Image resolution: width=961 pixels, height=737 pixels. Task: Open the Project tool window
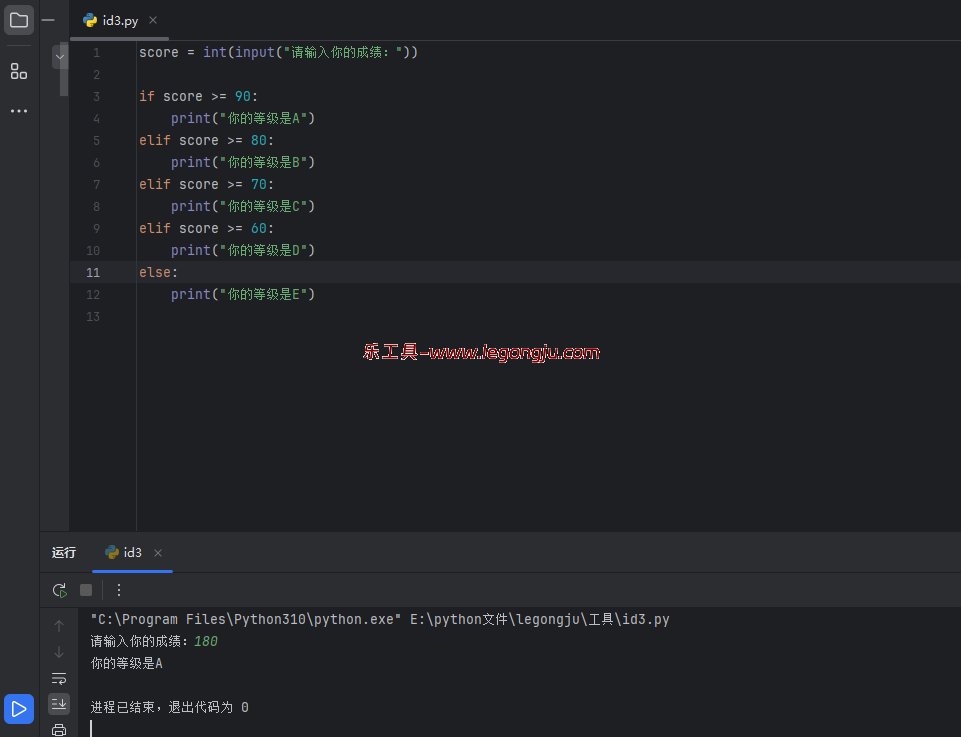[x=18, y=20]
